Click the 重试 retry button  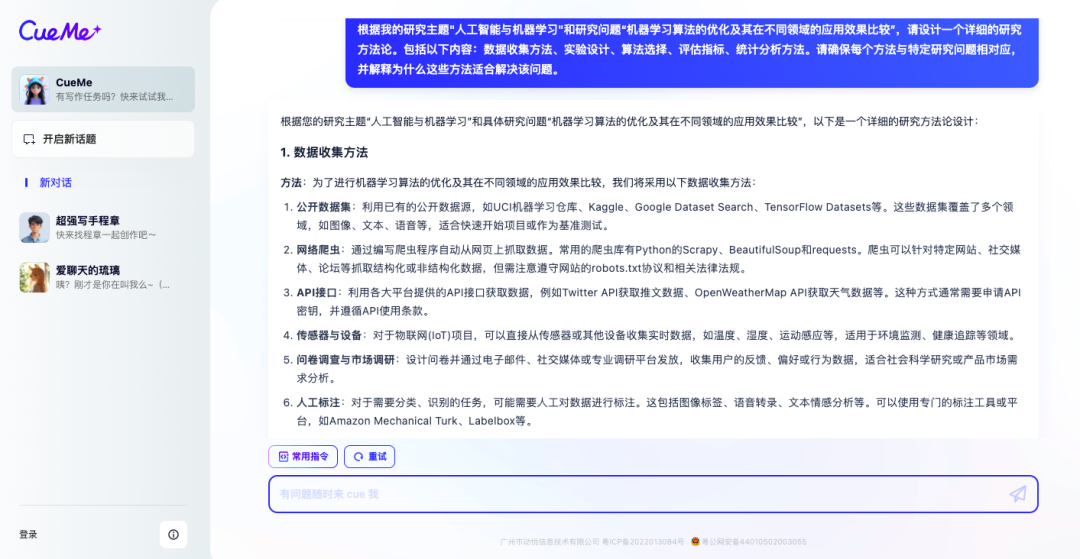point(370,456)
